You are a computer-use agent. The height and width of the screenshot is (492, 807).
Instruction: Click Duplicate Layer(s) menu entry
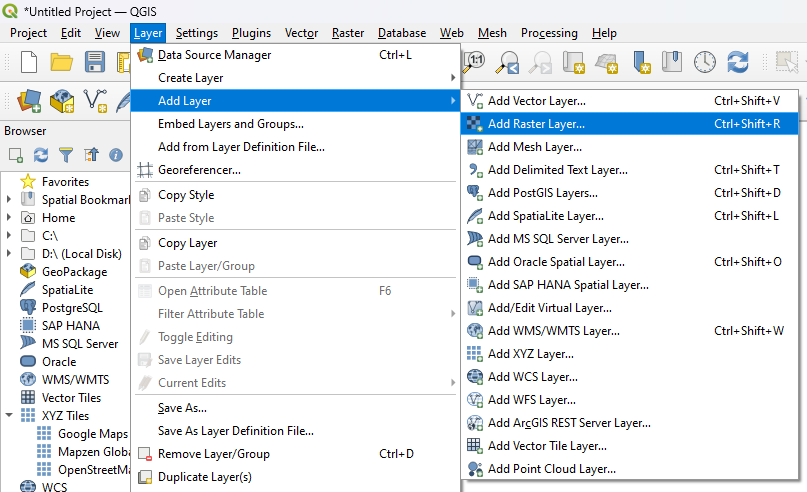click(295, 477)
